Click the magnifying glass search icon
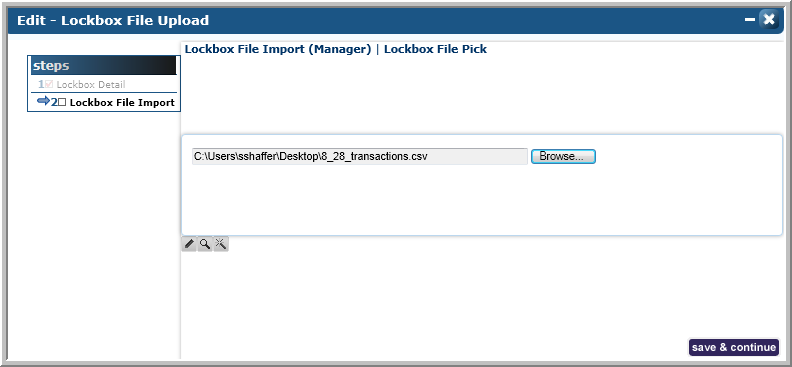The image size is (792, 367). (205, 244)
